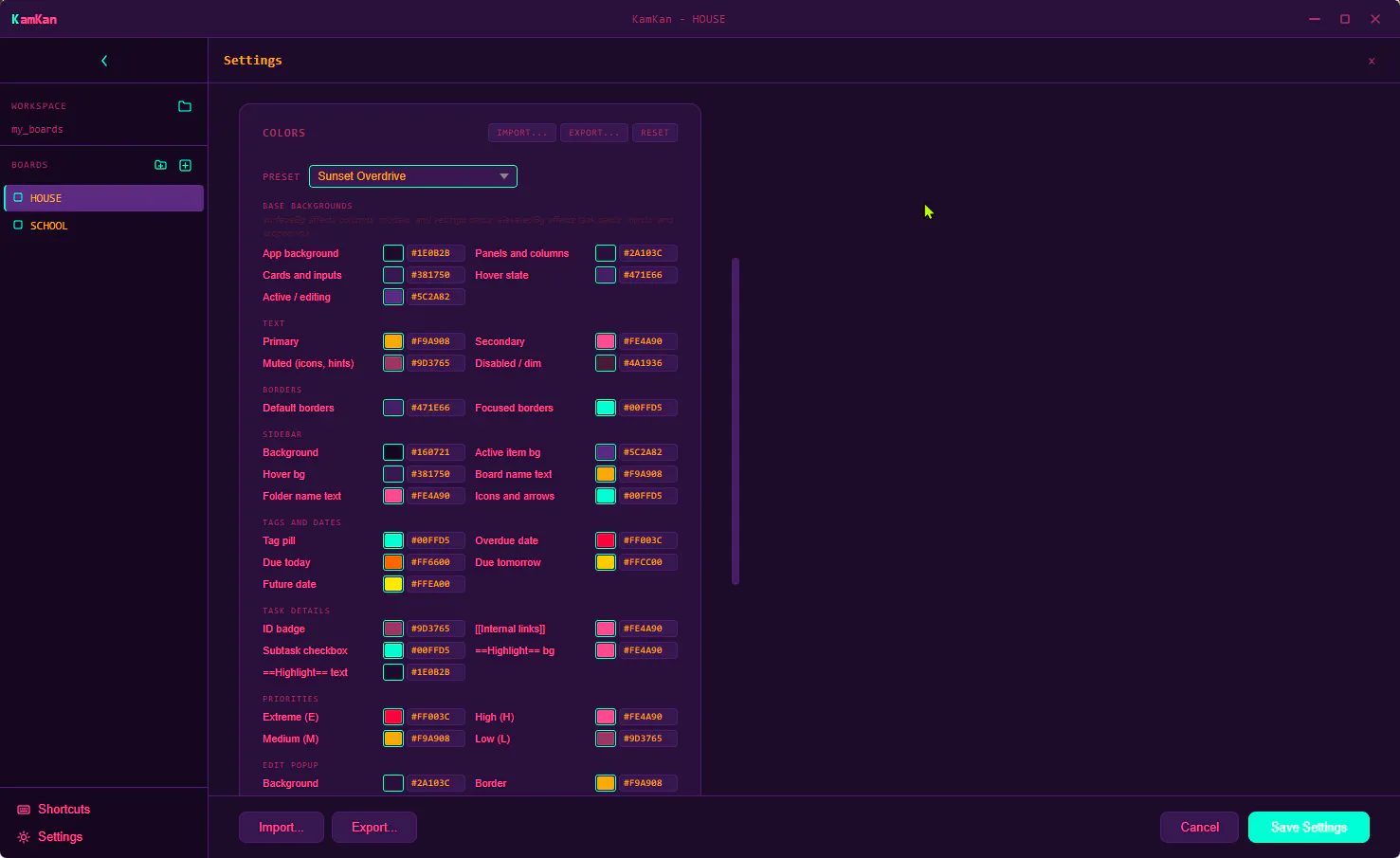
Task: Open Default borders color swatch
Action: (393, 408)
